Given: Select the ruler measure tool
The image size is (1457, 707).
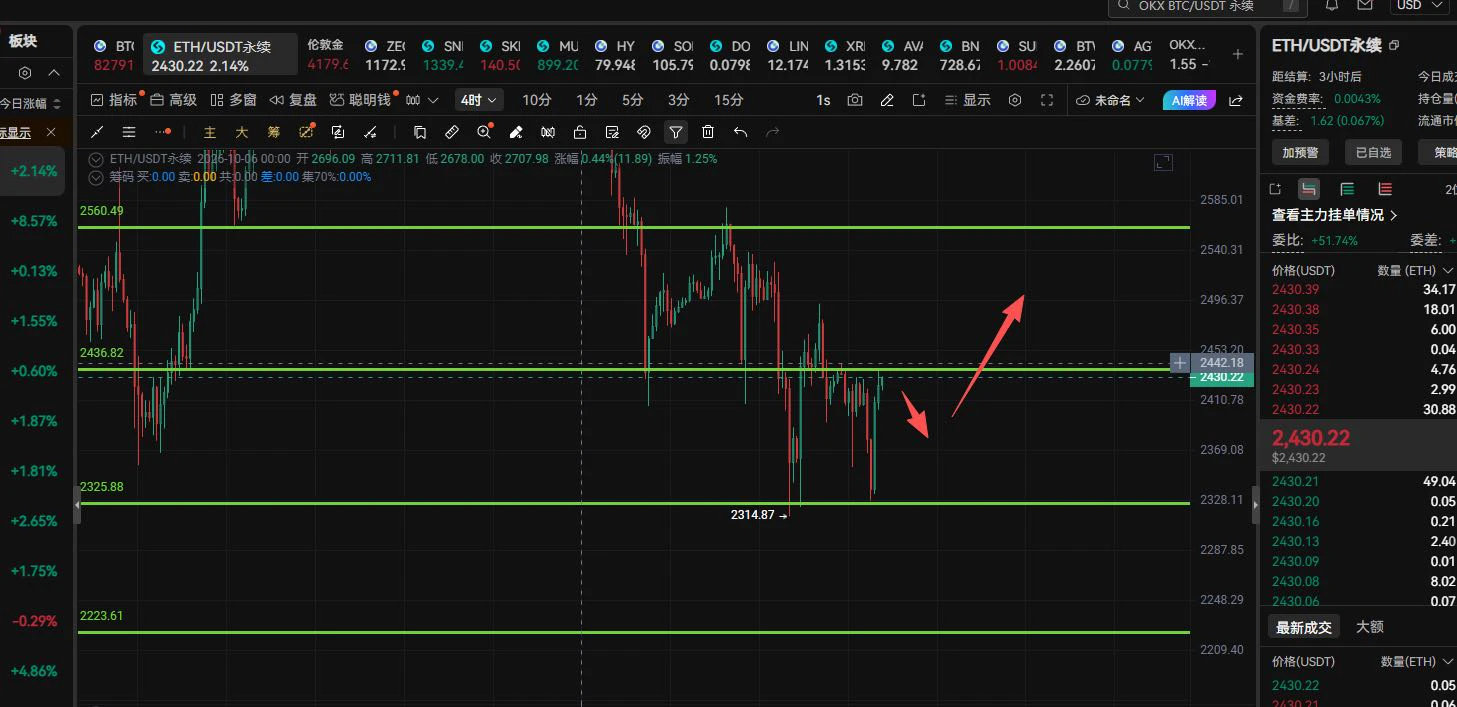Looking at the screenshot, I should [451, 132].
